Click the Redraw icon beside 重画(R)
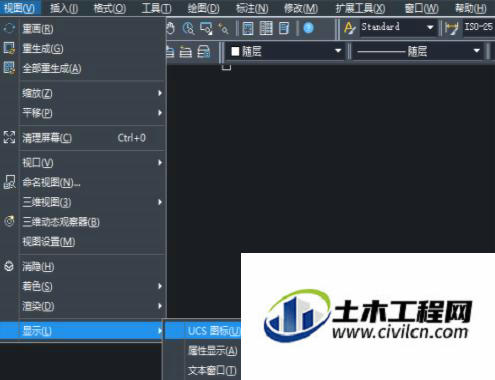495x380 pixels. coord(9,28)
